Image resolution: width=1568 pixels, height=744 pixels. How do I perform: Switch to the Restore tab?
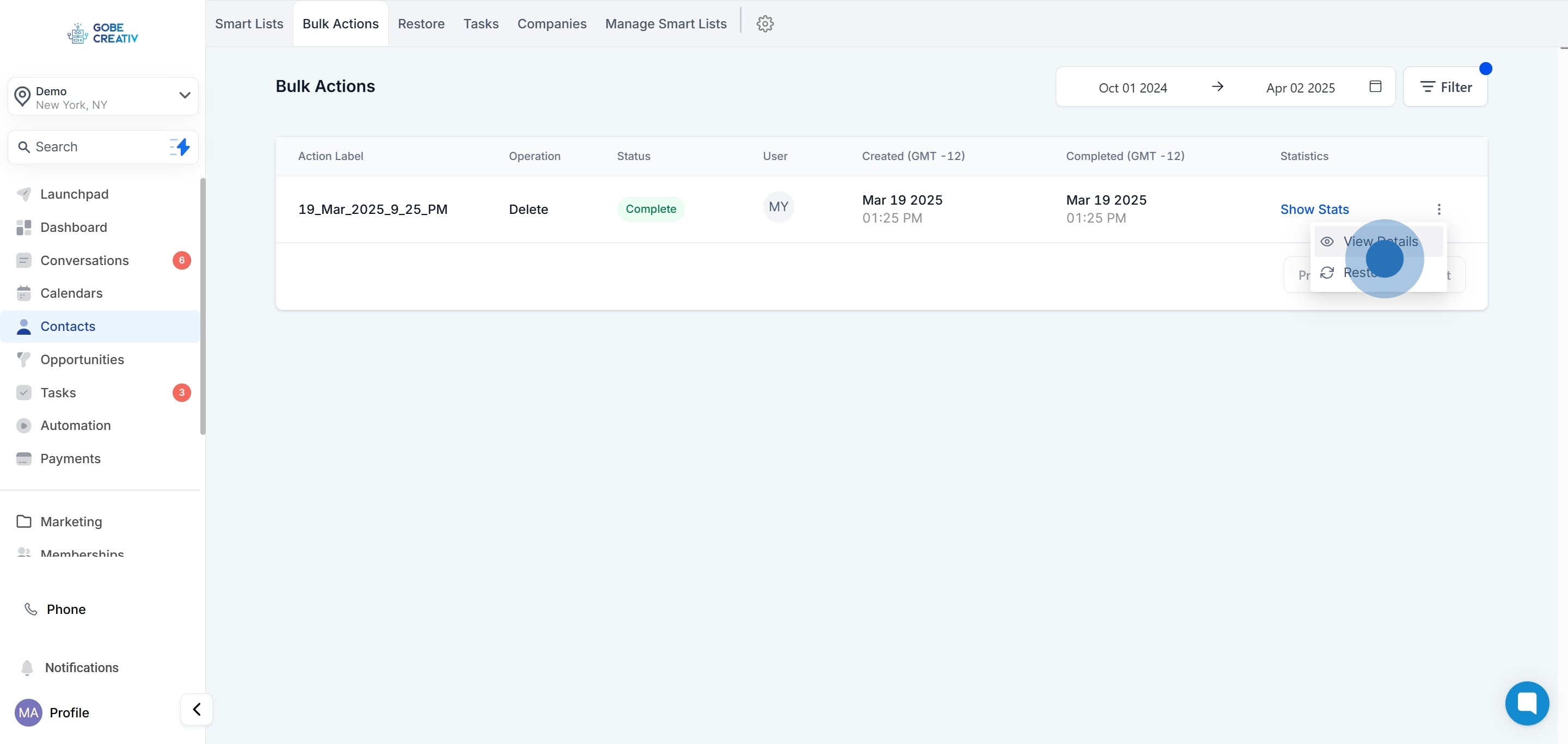coord(421,24)
